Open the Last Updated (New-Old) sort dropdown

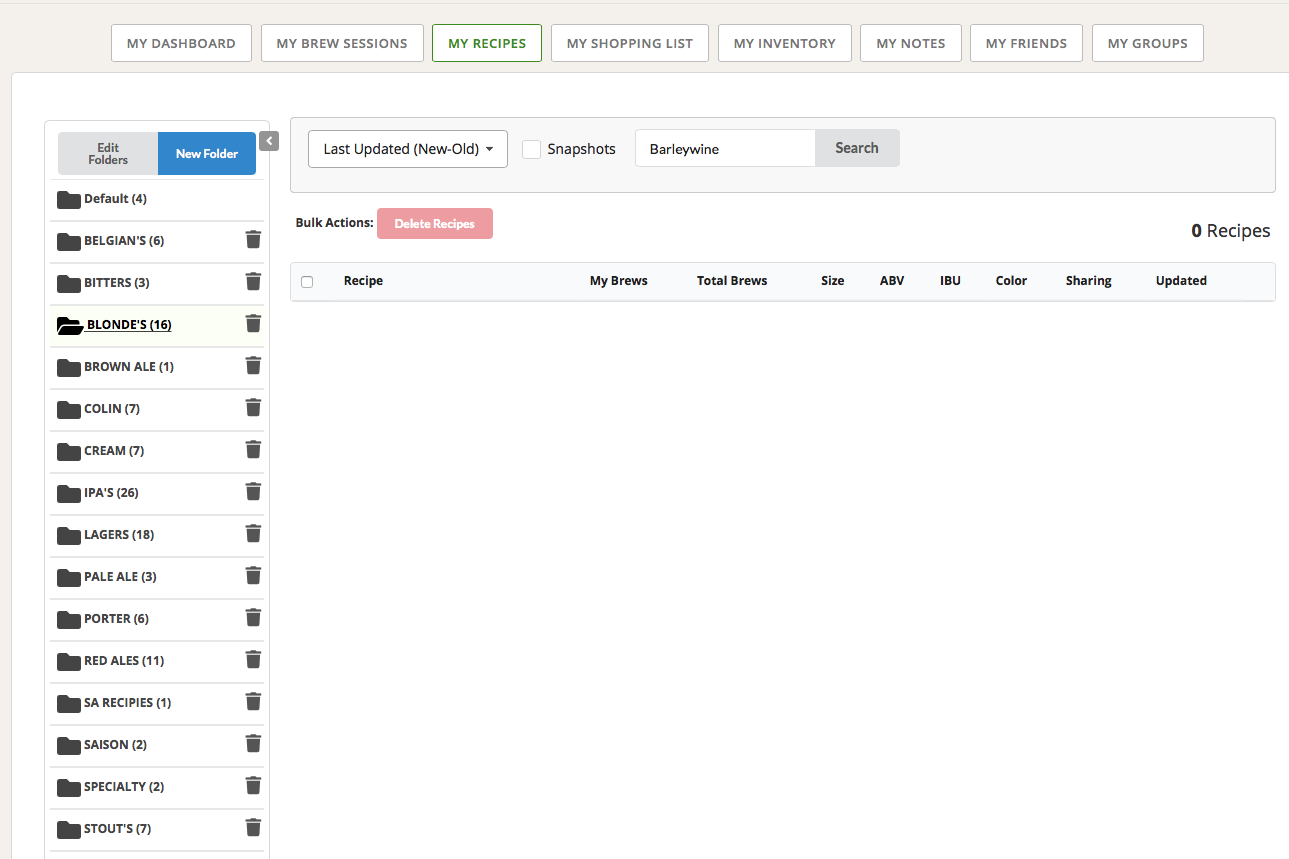click(408, 149)
